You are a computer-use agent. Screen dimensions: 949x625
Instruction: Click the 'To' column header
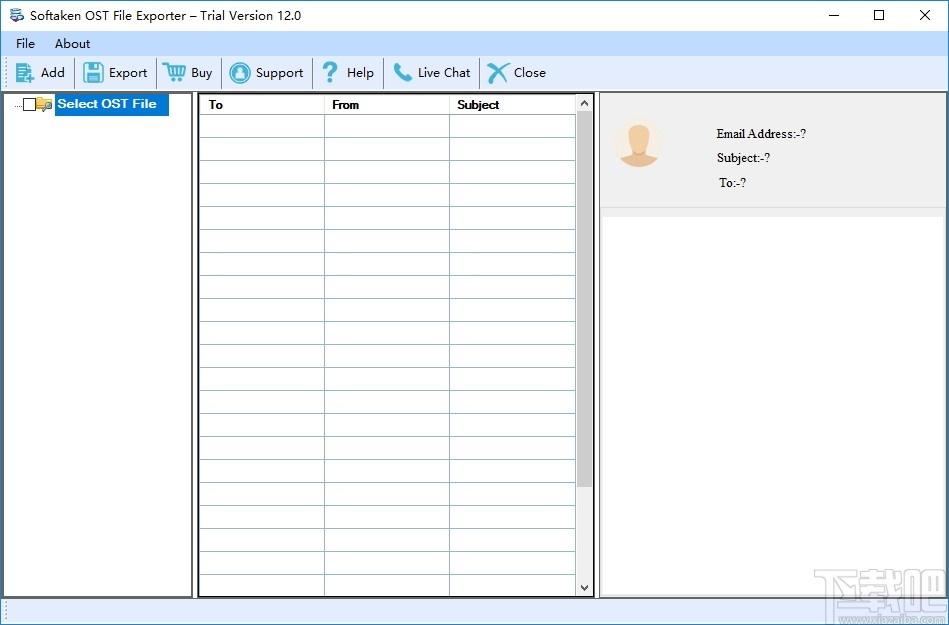[262, 105]
